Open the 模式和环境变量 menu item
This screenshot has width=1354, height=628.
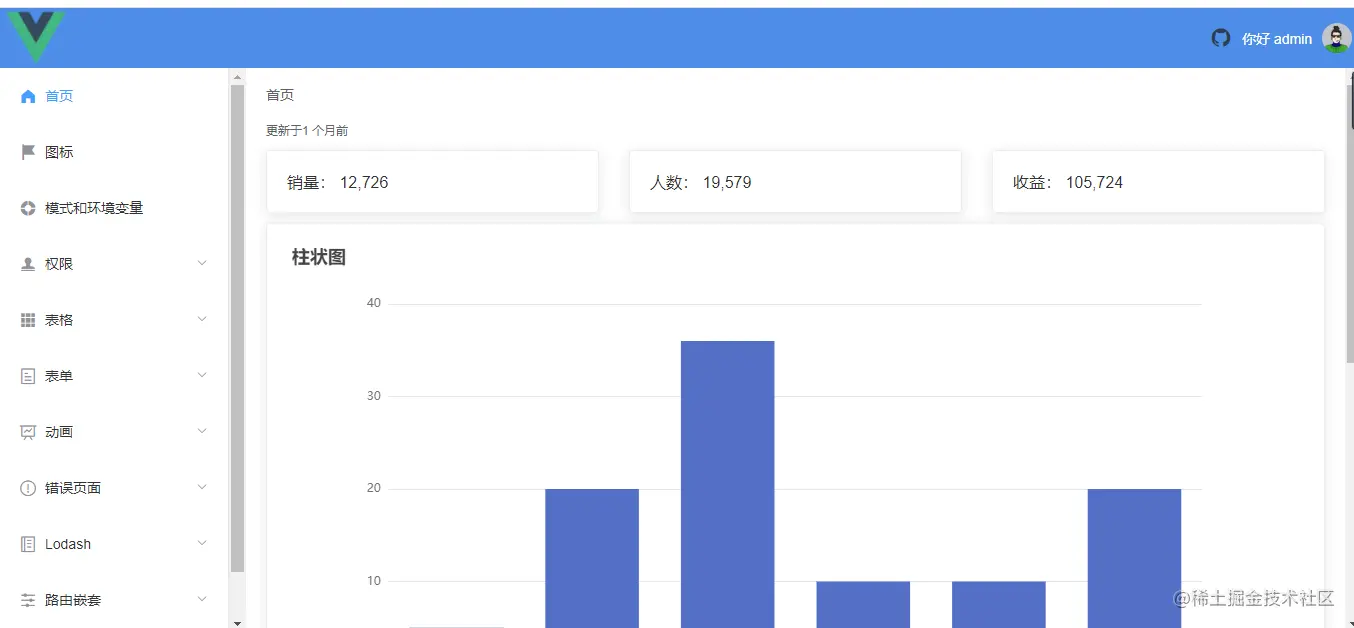pos(114,208)
